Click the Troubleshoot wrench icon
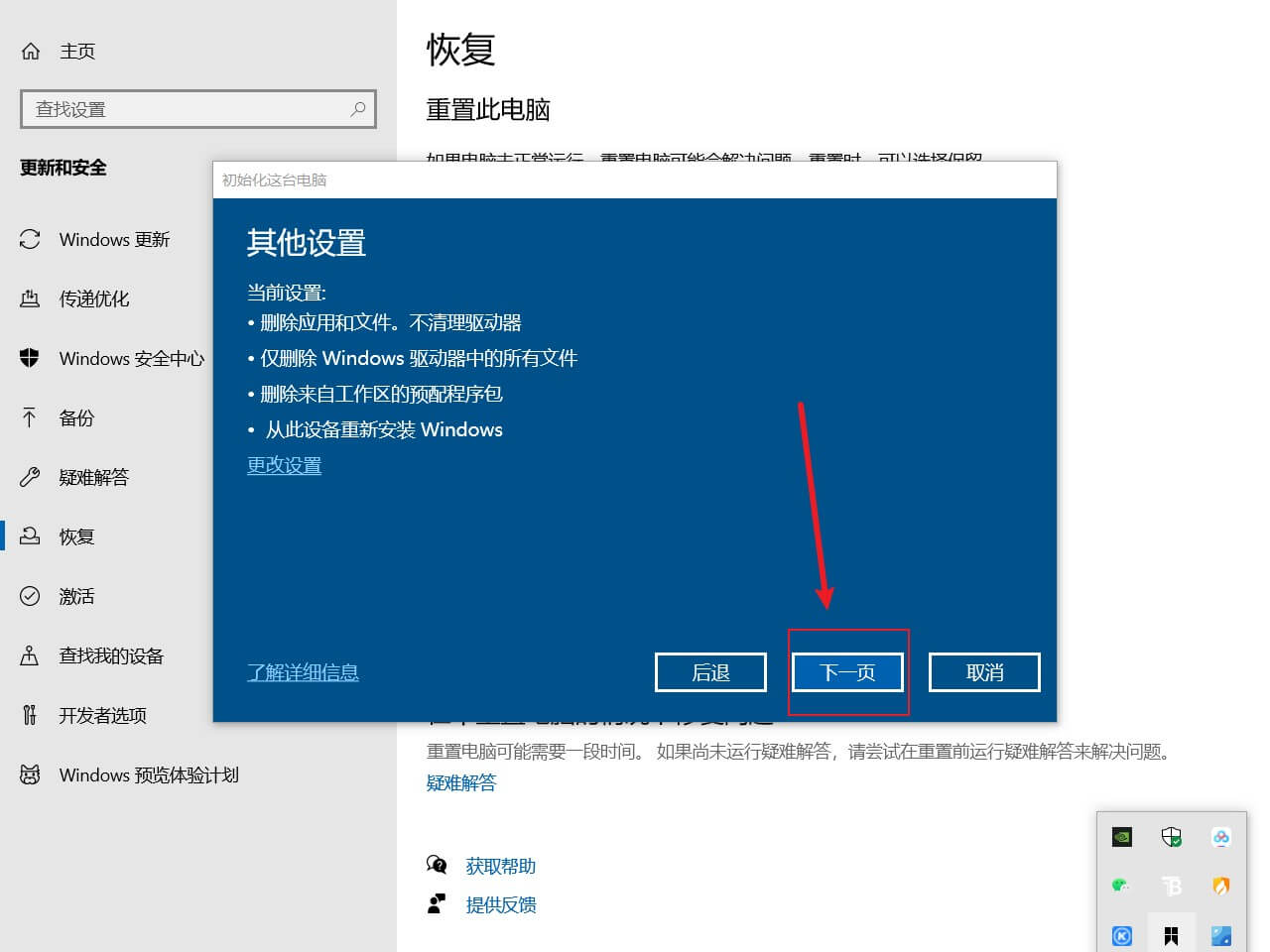Image resolution: width=1270 pixels, height=952 pixels. pos(30,477)
